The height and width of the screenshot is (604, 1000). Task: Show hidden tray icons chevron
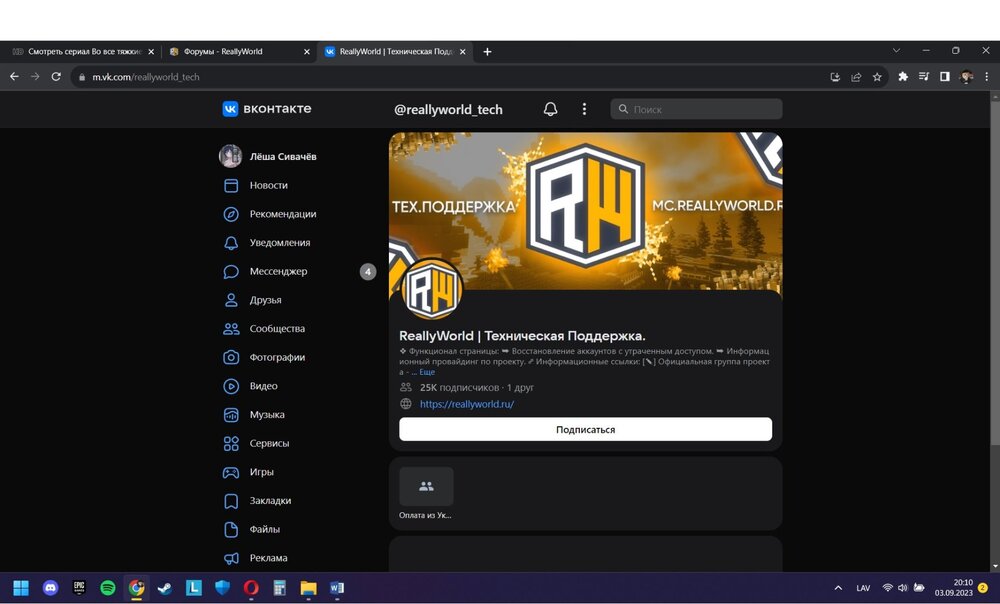pyautogui.click(x=839, y=587)
